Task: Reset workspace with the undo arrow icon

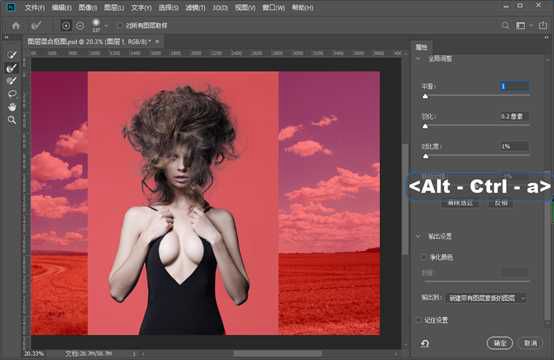Action: click(425, 343)
